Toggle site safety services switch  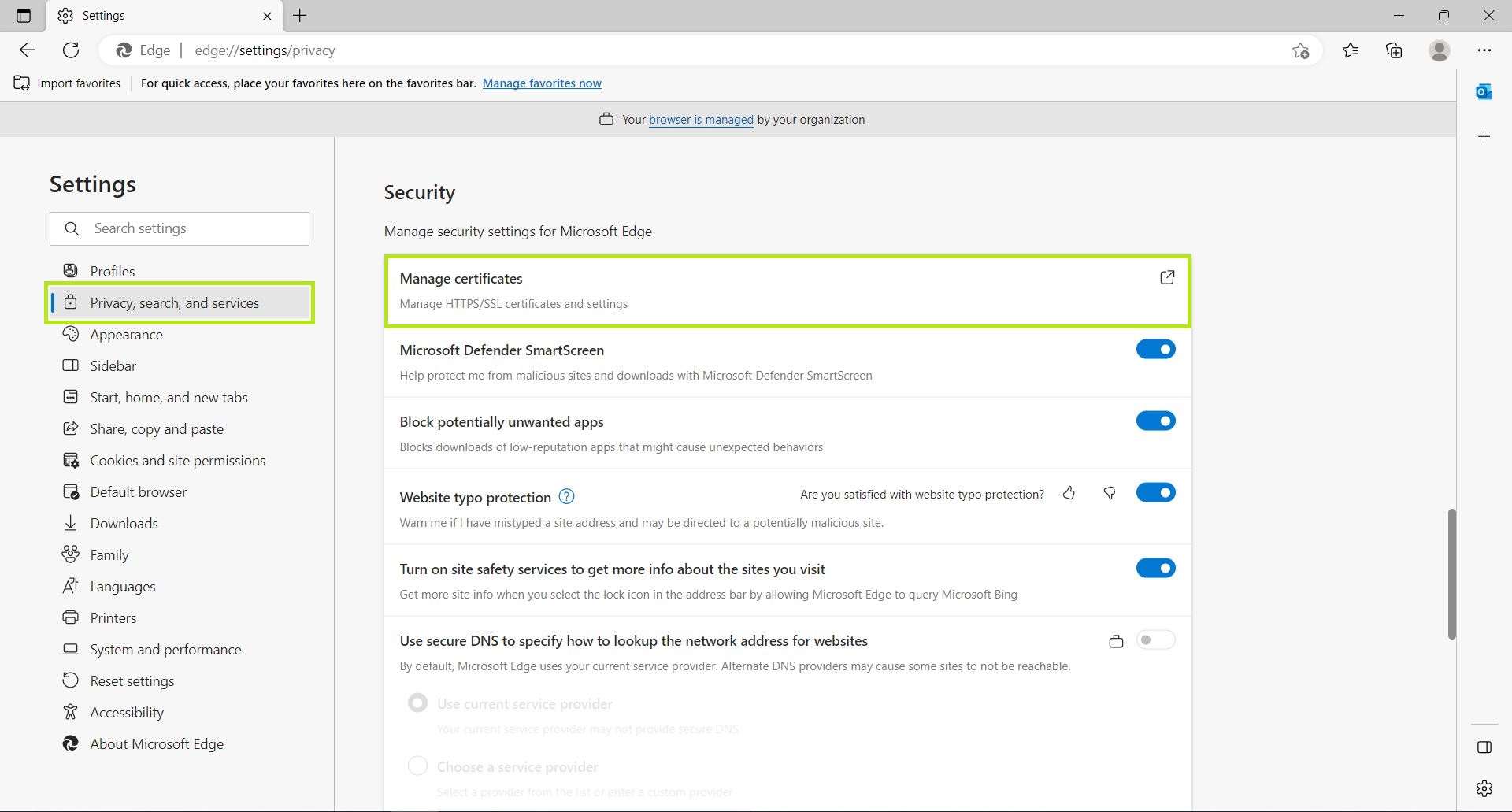coord(1155,568)
